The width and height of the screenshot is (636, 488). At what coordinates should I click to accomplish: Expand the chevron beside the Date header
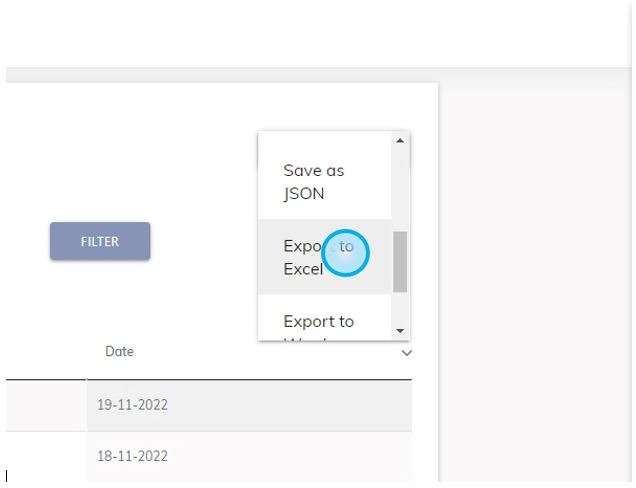(406, 353)
